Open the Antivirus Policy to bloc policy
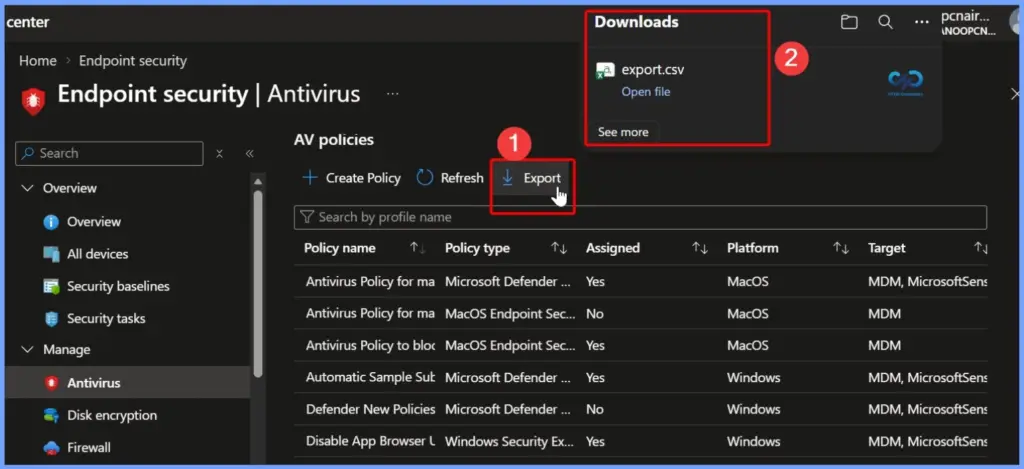Screen dimensions: 1024x469 pos(370,346)
